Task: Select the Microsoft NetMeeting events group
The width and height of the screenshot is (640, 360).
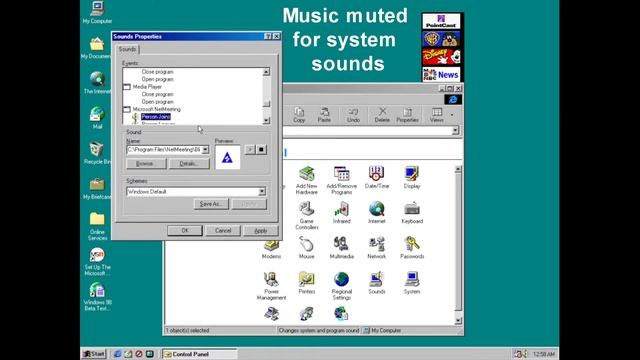Action: coord(156,109)
